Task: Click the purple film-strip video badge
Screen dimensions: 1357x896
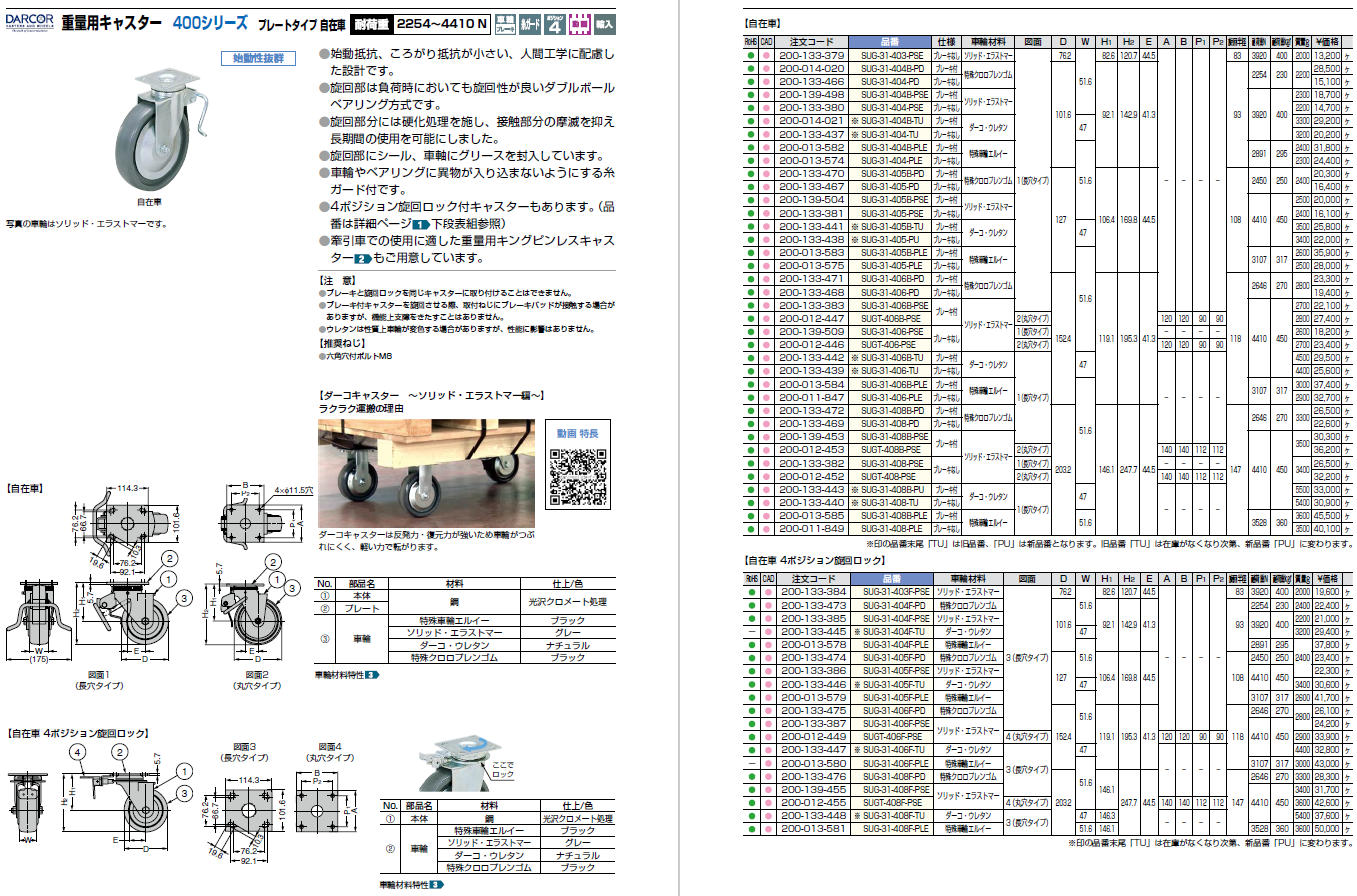Action: tap(581, 22)
